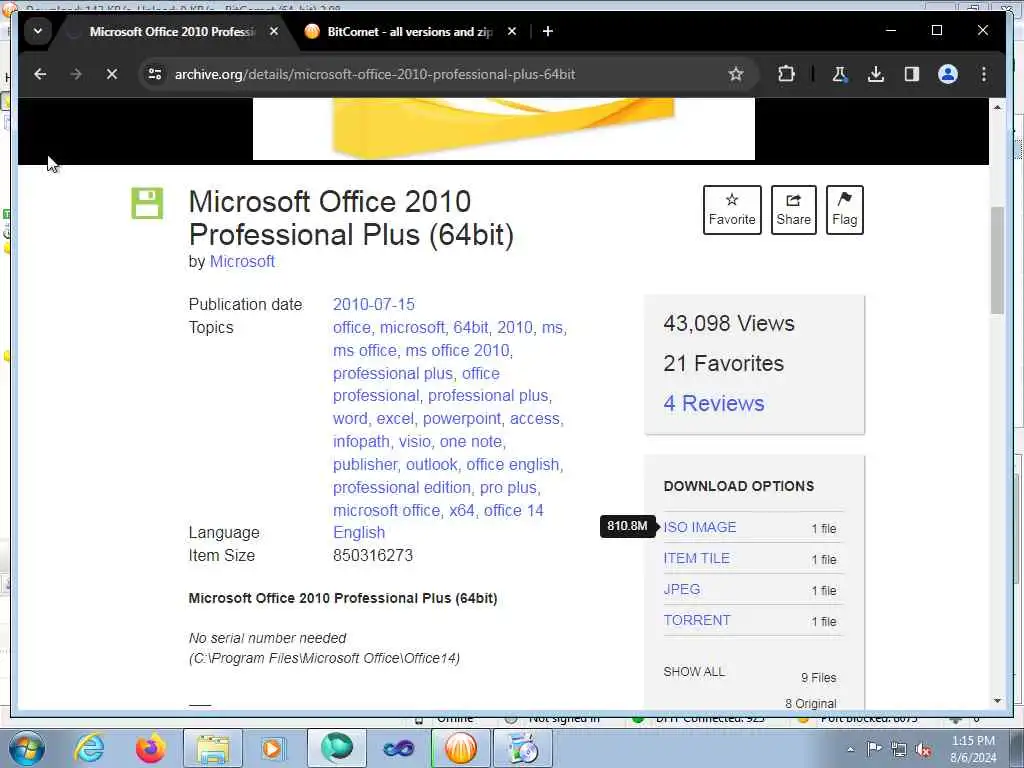This screenshot has width=1024, height=768.
Task: Click the '21 Favorites' text
Action: click(724, 363)
